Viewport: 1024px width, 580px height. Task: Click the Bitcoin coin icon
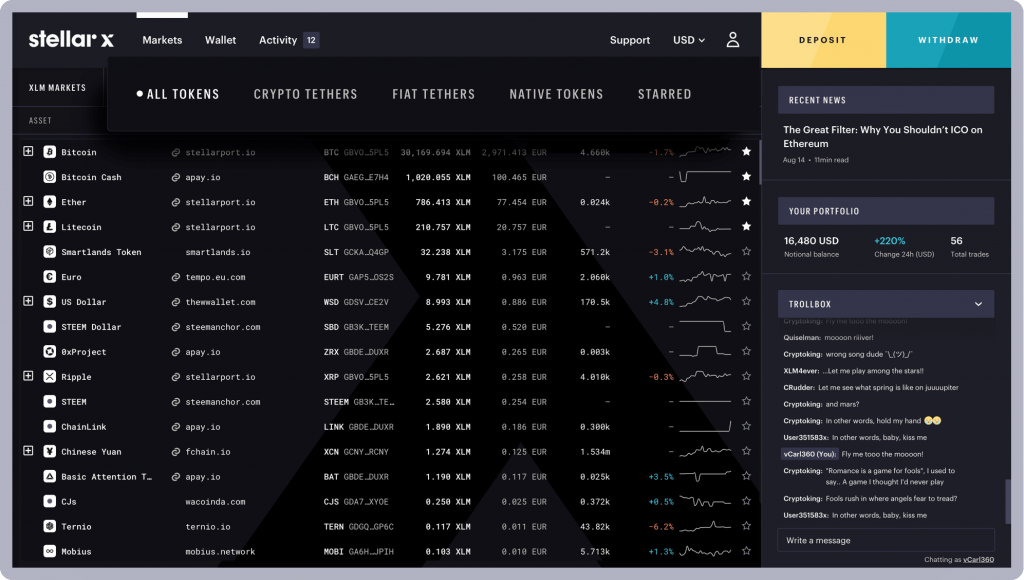pyautogui.click(x=49, y=152)
